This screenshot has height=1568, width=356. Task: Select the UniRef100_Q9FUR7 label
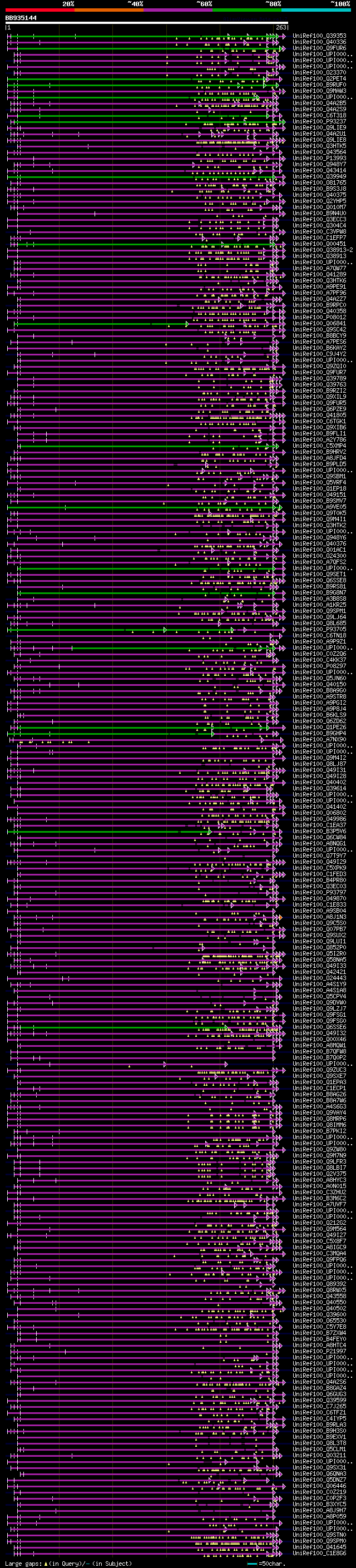(319, 372)
